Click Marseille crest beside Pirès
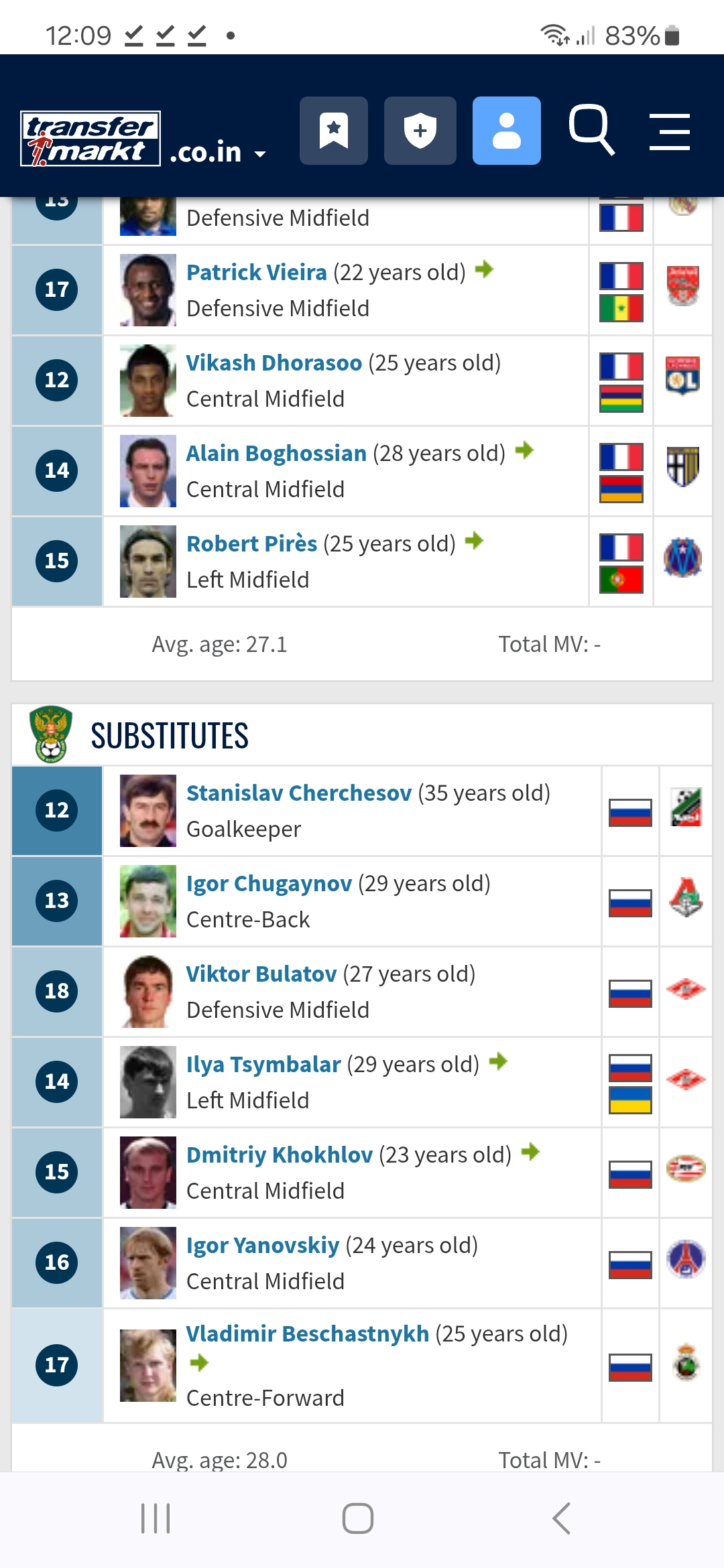Viewport: 724px width, 1568px height. [x=683, y=557]
